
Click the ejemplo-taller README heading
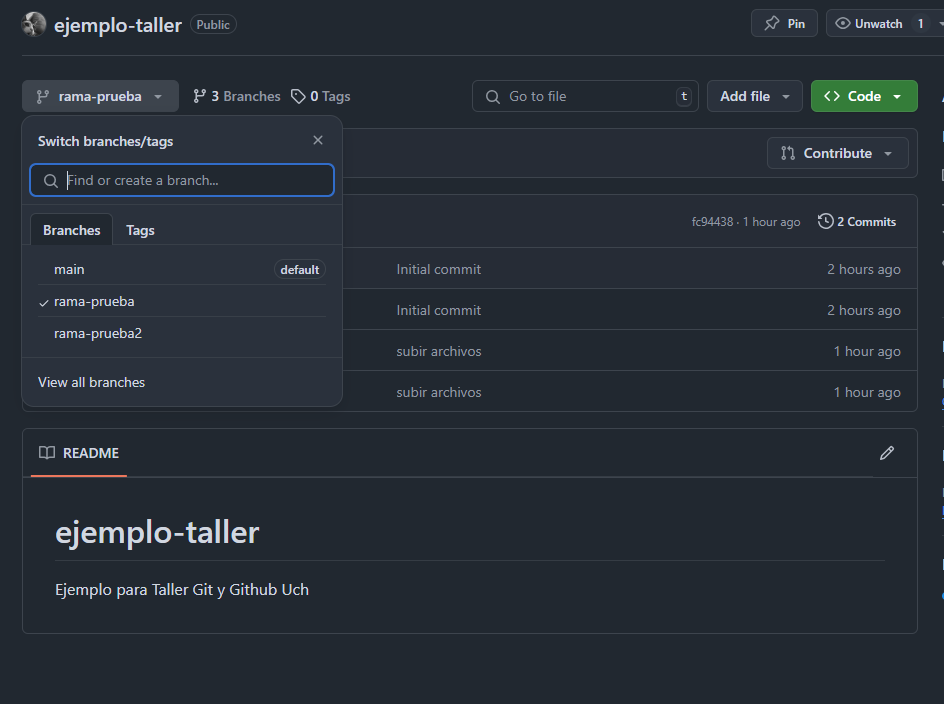point(157,532)
